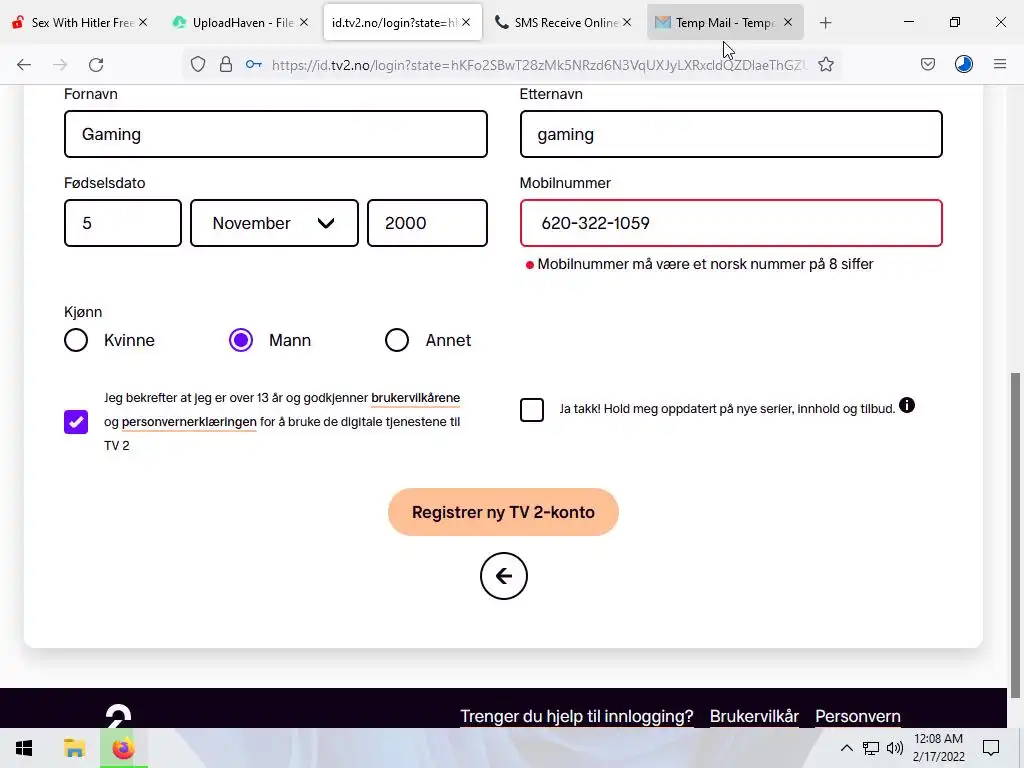The height and width of the screenshot is (768, 1024).
Task: Close the Temp Mail tab
Action: tap(788, 22)
